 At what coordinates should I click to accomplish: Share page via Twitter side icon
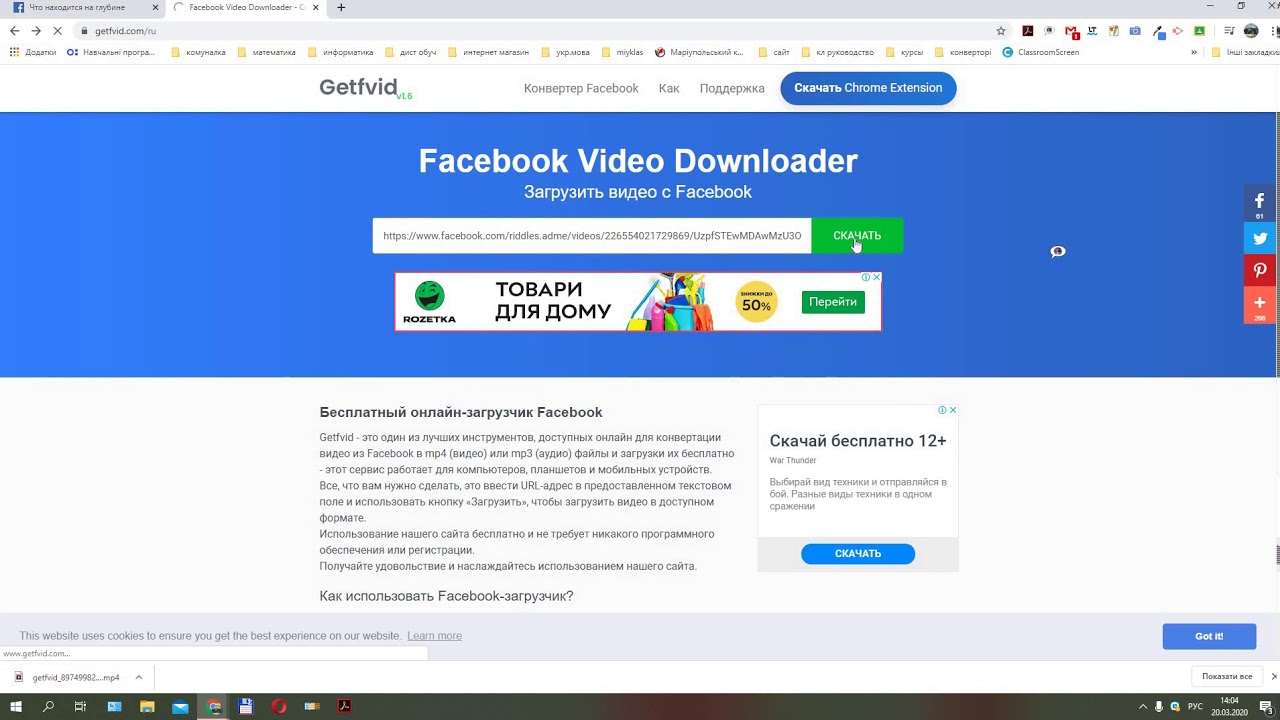pyautogui.click(x=1260, y=238)
